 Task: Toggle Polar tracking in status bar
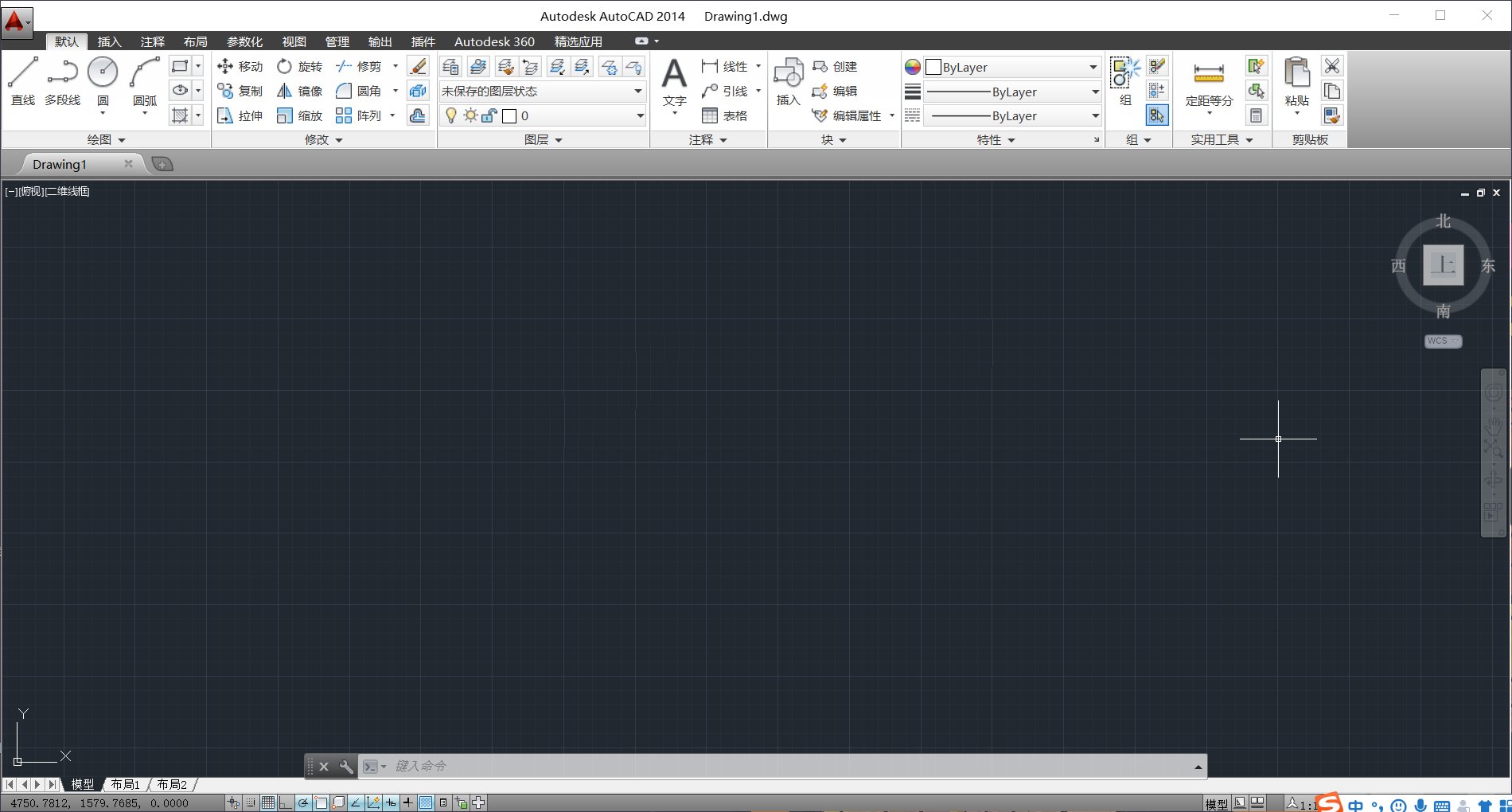tap(303, 802)
